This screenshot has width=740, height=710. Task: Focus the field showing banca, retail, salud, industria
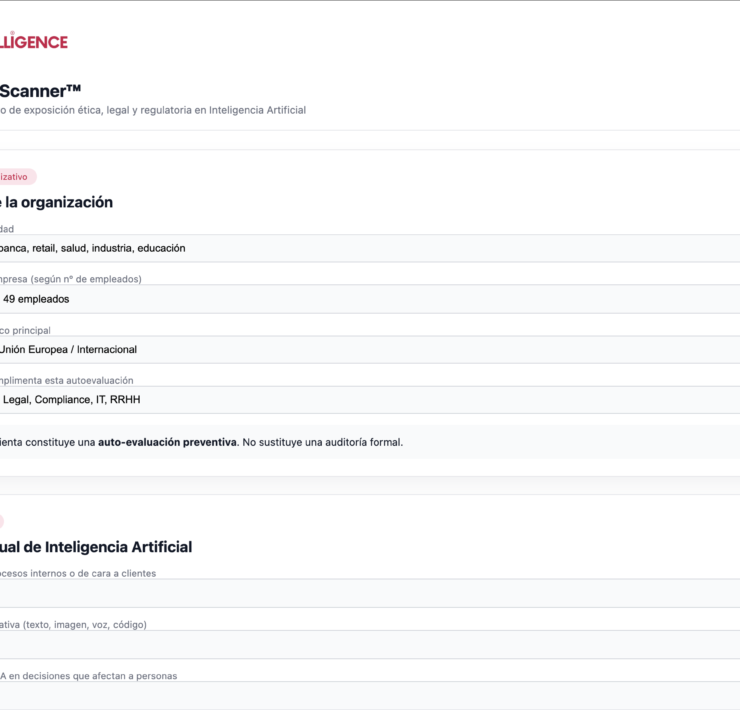[x=370, y=248]
